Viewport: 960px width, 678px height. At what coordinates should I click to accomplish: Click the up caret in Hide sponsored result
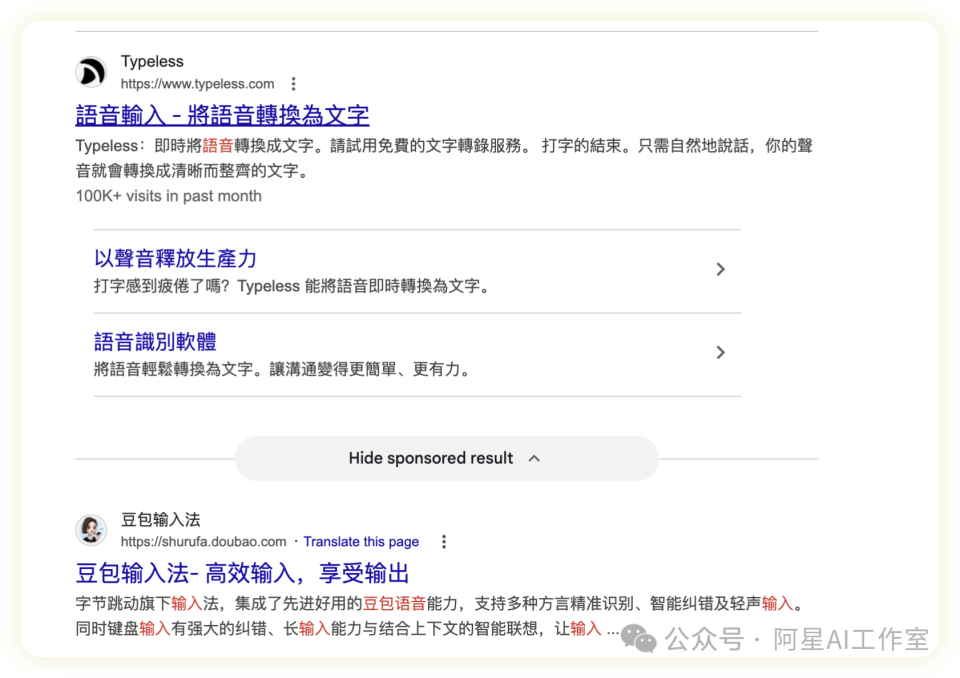(534, 458)
